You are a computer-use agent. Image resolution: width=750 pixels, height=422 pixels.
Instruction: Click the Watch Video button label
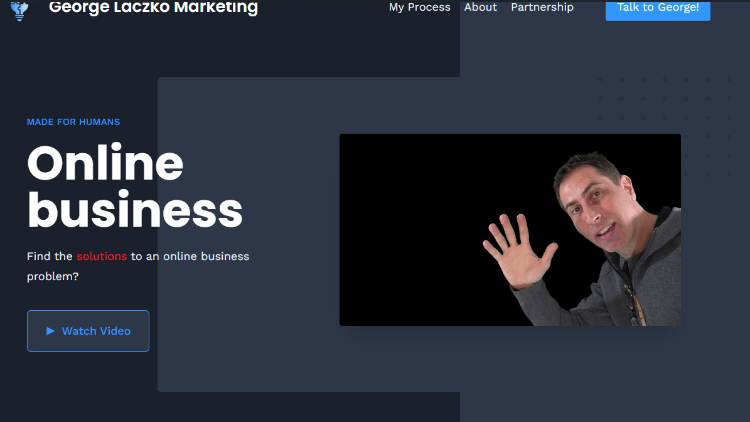[x=96, y=331]
